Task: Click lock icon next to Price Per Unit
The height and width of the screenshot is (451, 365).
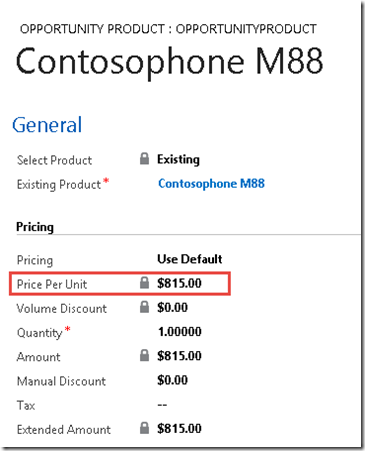Action: tap(144, 283)
